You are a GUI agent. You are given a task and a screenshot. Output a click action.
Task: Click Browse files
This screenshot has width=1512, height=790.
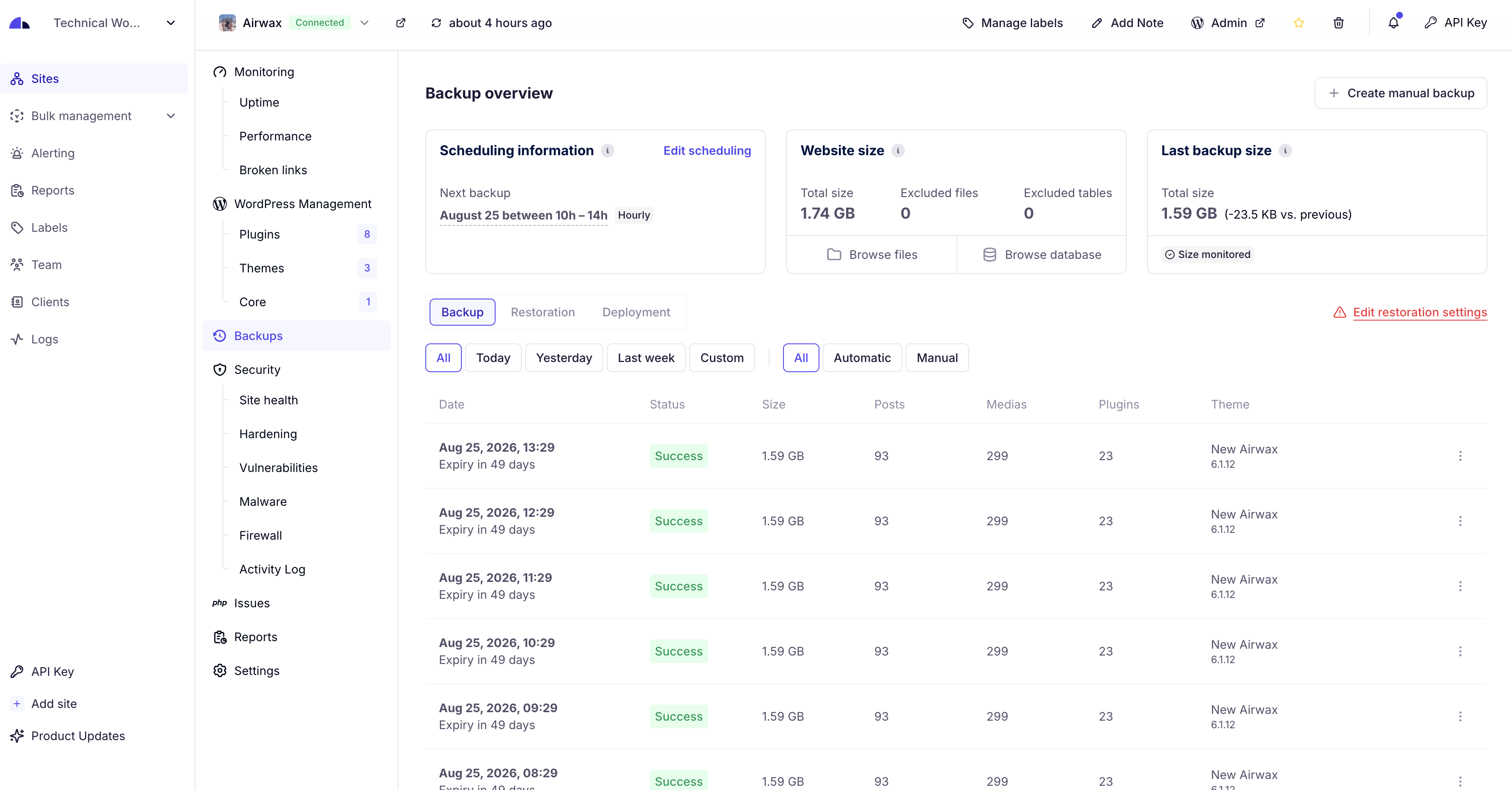click(871, 255)
